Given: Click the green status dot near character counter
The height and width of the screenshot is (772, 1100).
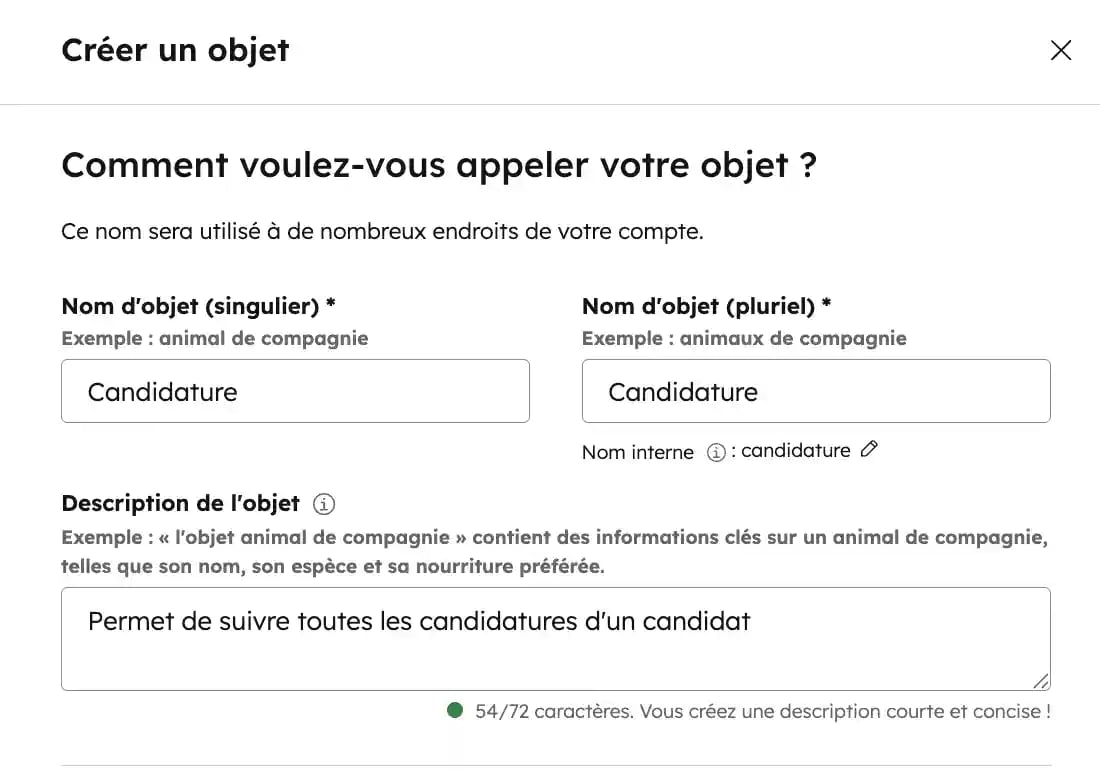Looking at the screenshot, I should click(455, 710).
